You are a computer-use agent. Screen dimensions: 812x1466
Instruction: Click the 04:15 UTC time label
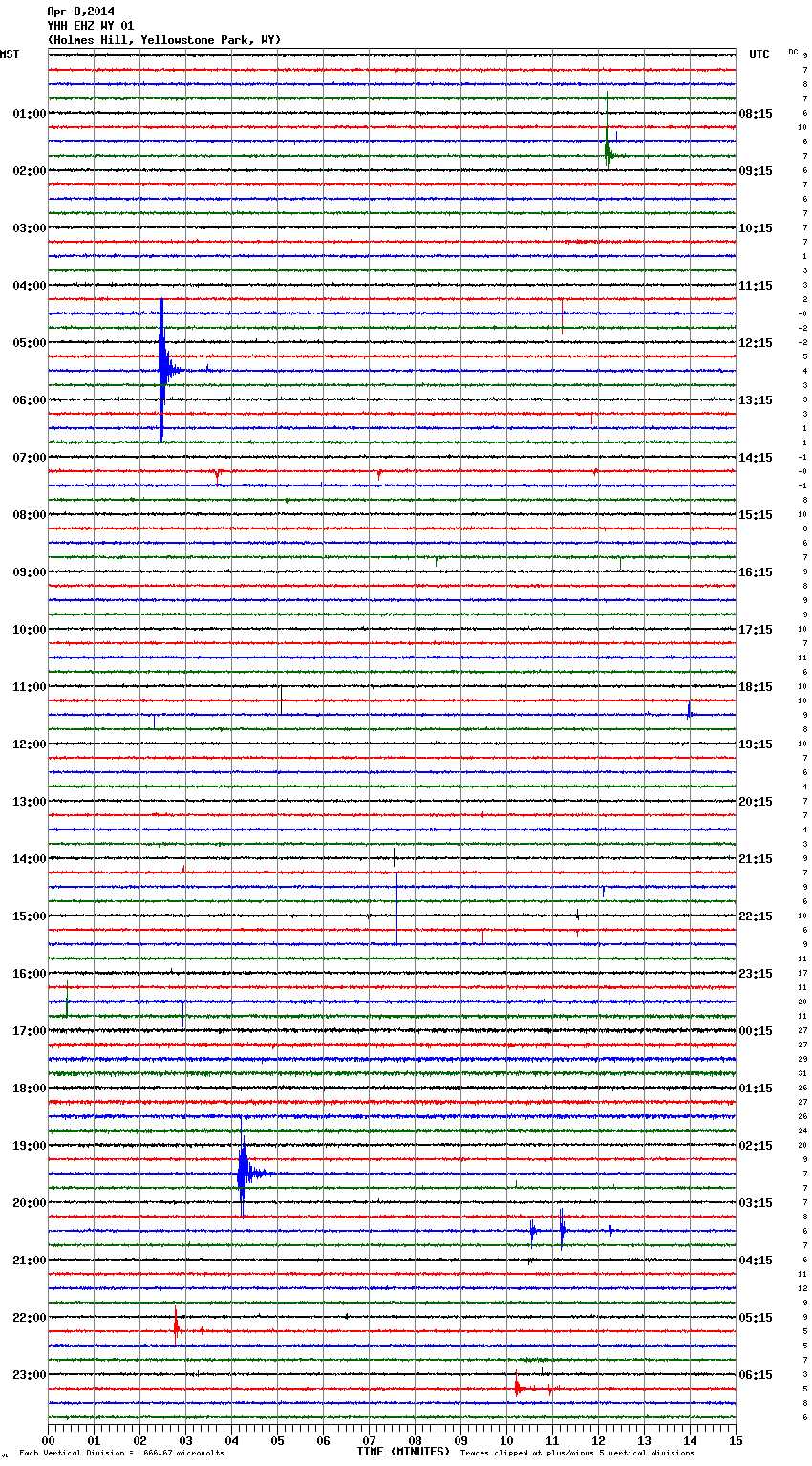point(756,1261)
